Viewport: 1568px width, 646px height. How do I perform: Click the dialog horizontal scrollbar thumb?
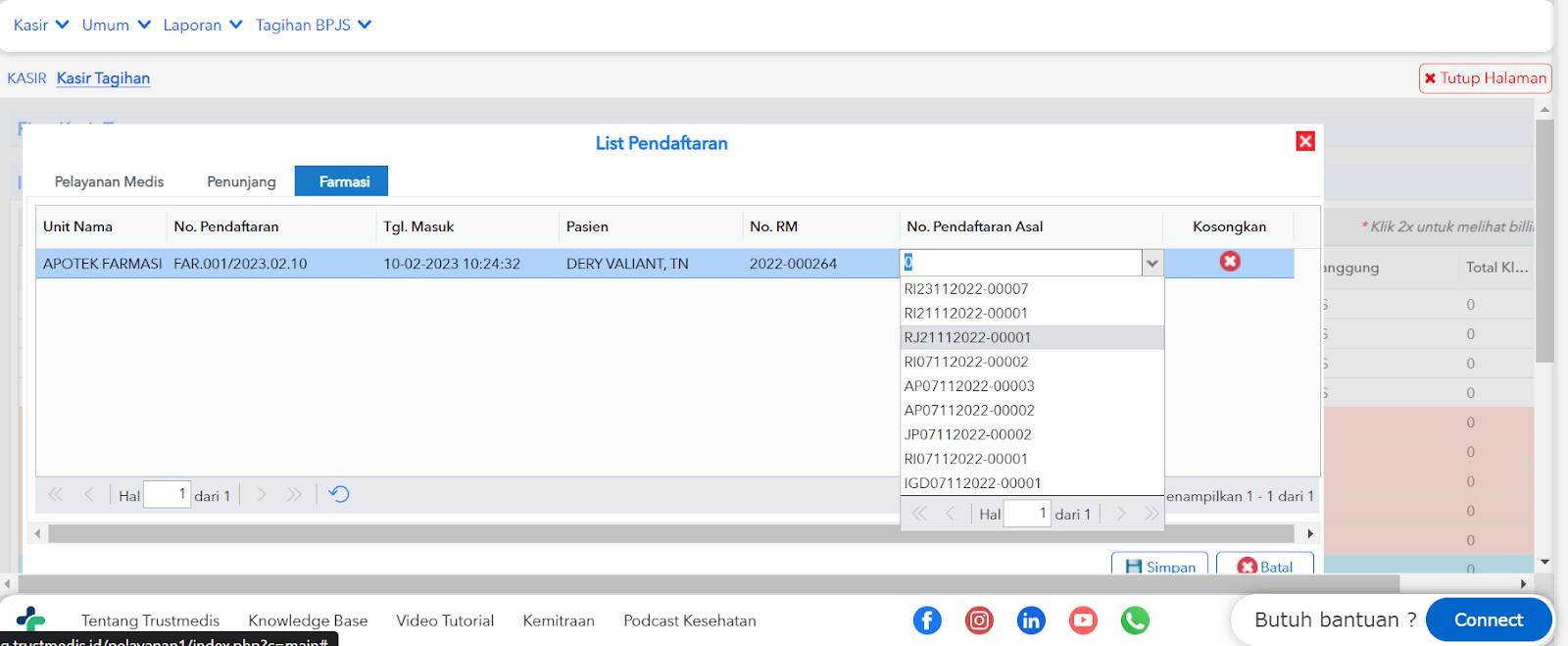coord(671,534)
